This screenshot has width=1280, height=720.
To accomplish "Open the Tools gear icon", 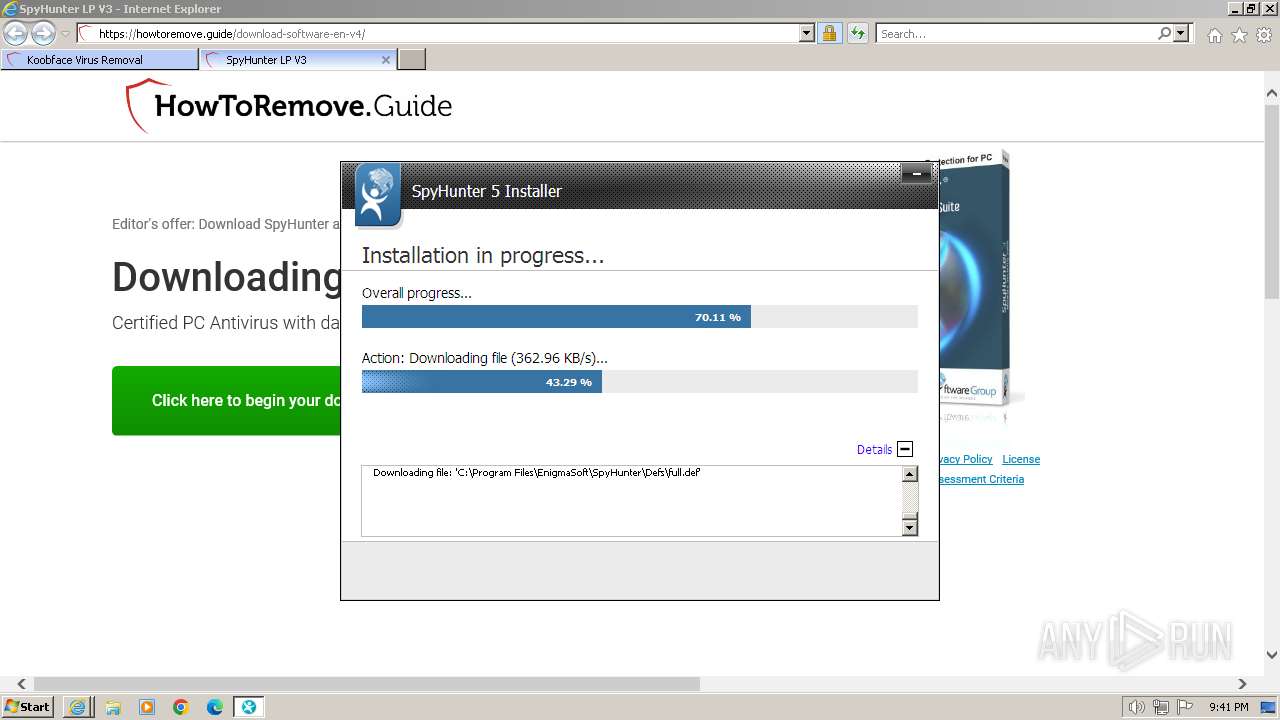I will coord(1263,35).
